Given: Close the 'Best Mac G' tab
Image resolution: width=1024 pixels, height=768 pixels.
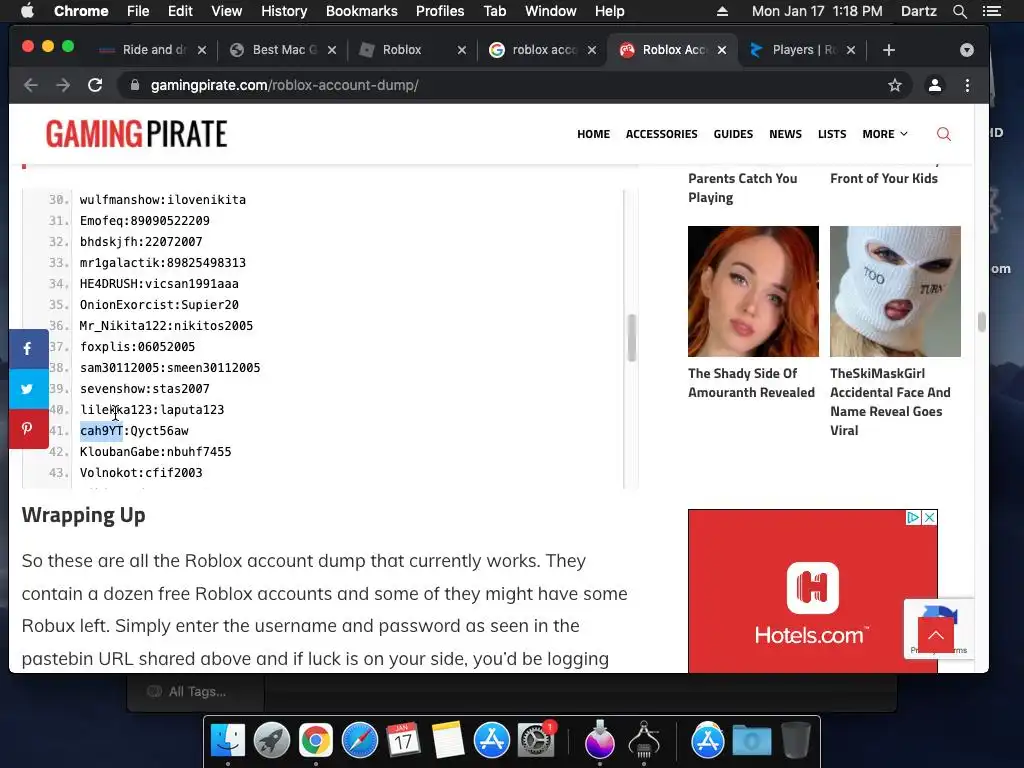Looking at the screenshot, I should point(332,50).
